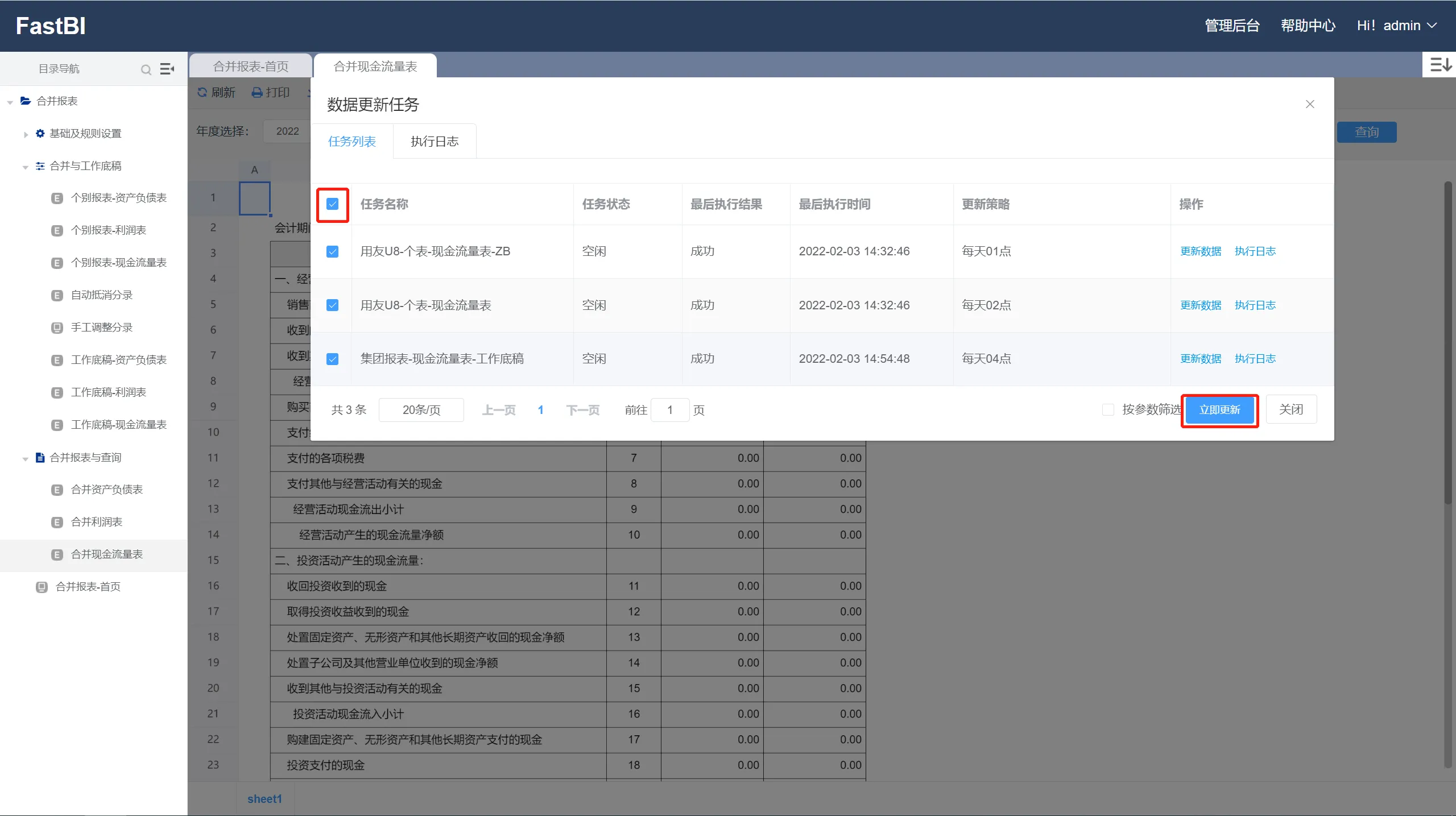The image size is (1456, 816).
Task: Click the E icon of 合并利润表
Action: pyautogui.click(x=57, y=522)
